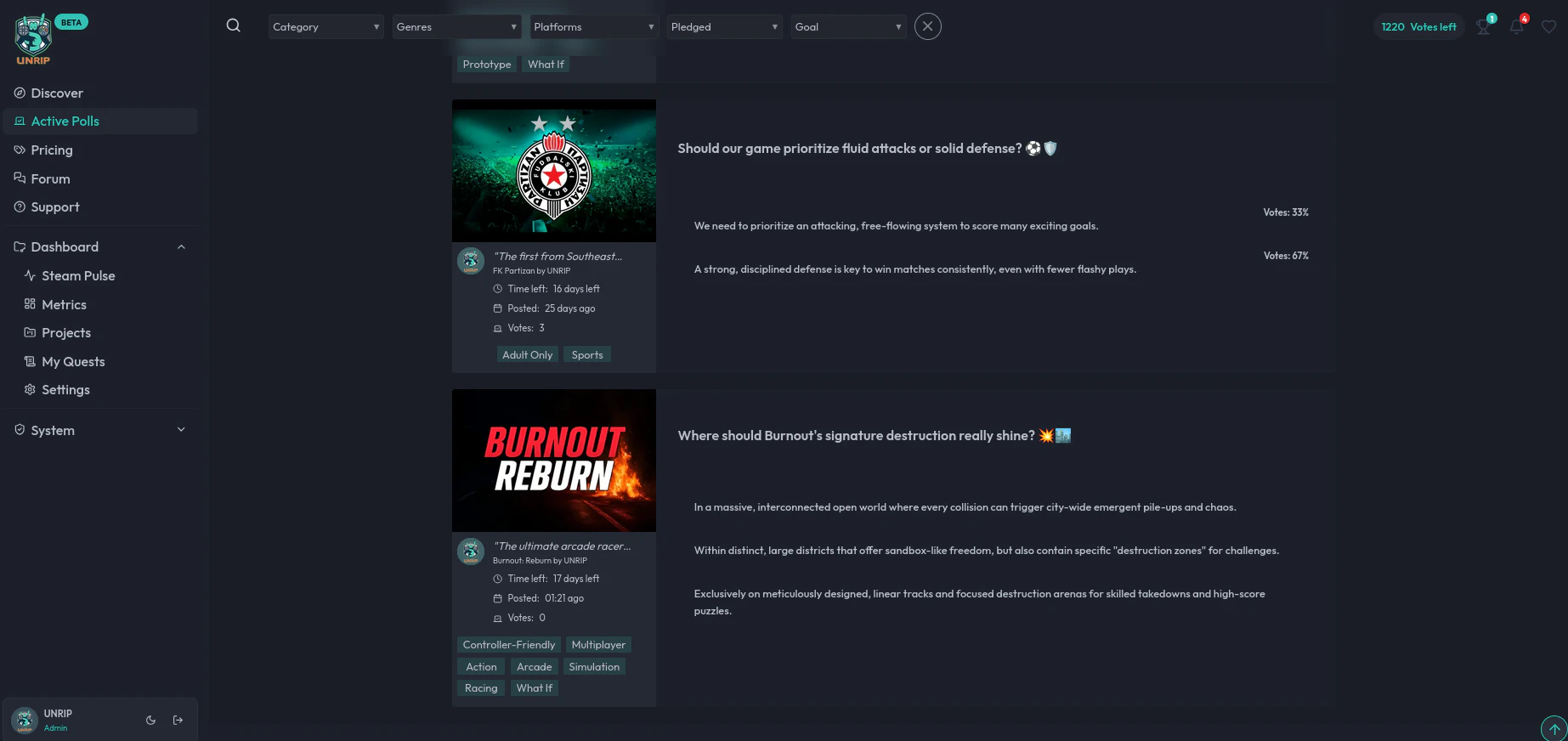Screen dimensions: 1568x741
Task: Click the Multiplayer tag
Action: pyautogui.click(x=598, y=645)
